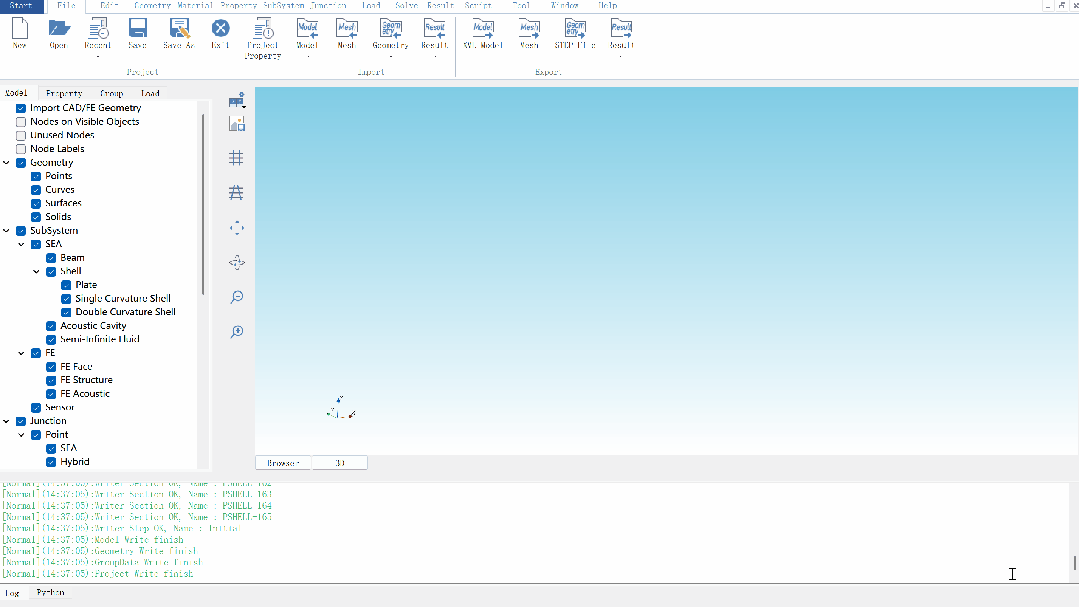The height and width of the screenshot is (607, 1079).
Task: Toggle the Solids checkbox
Action: coord(36,217)
